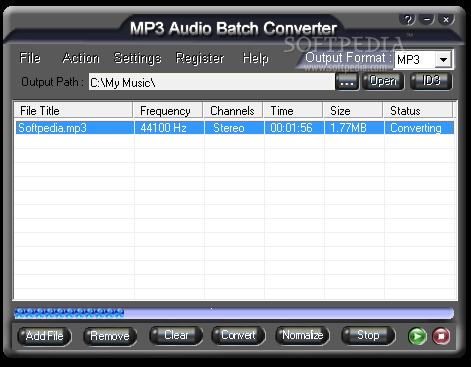Image resolution: width=471 pixels, height=367 pixels.
Task: Sort by the Channels column header
Action: [233, 111]
